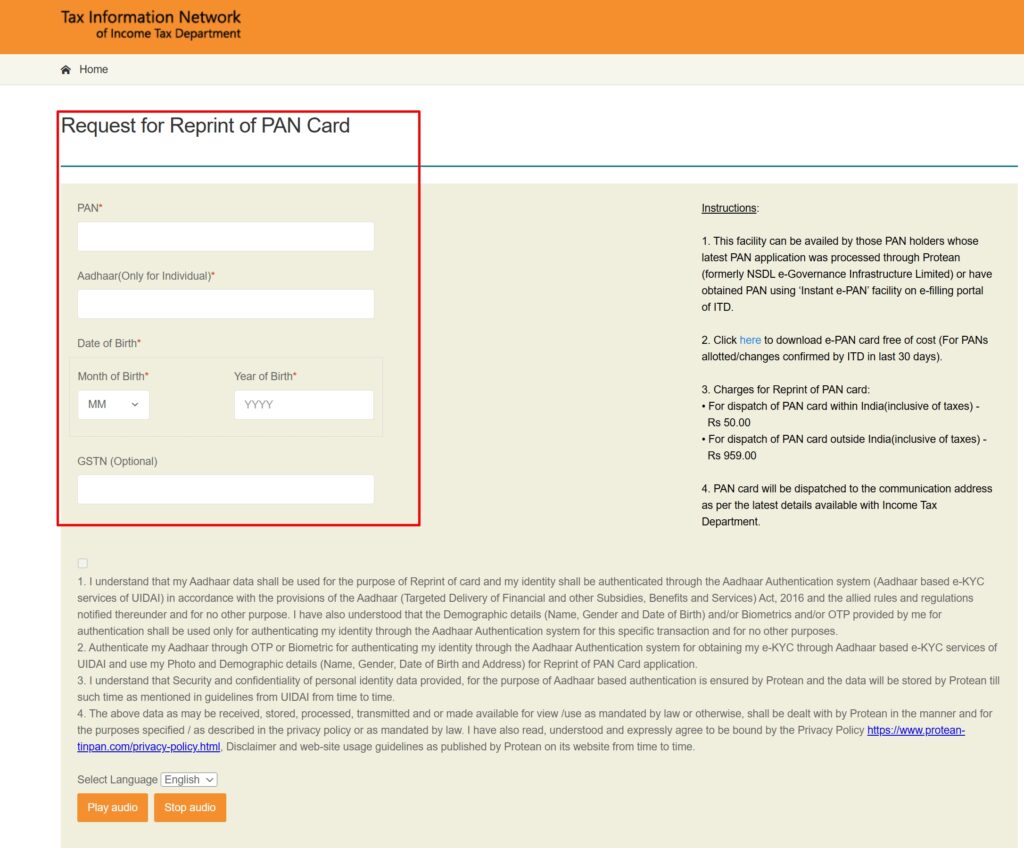Click the Aadhaar number input field
Screen dimensions: 1024x848
[x=225, y=304]
